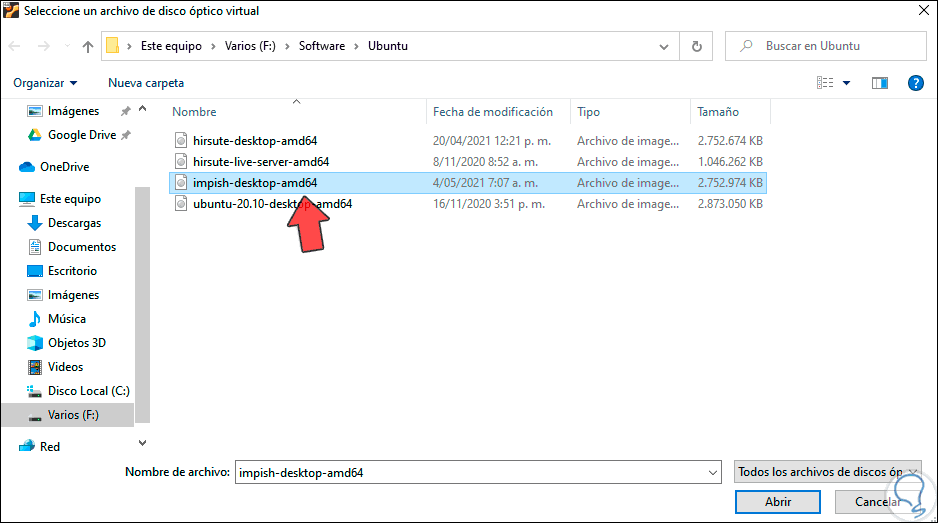Click the hirsute-live-server-amd64 disc image icon
Image resolution: width=938 pixels, height=523 pixels.
[x=181, y=162]
